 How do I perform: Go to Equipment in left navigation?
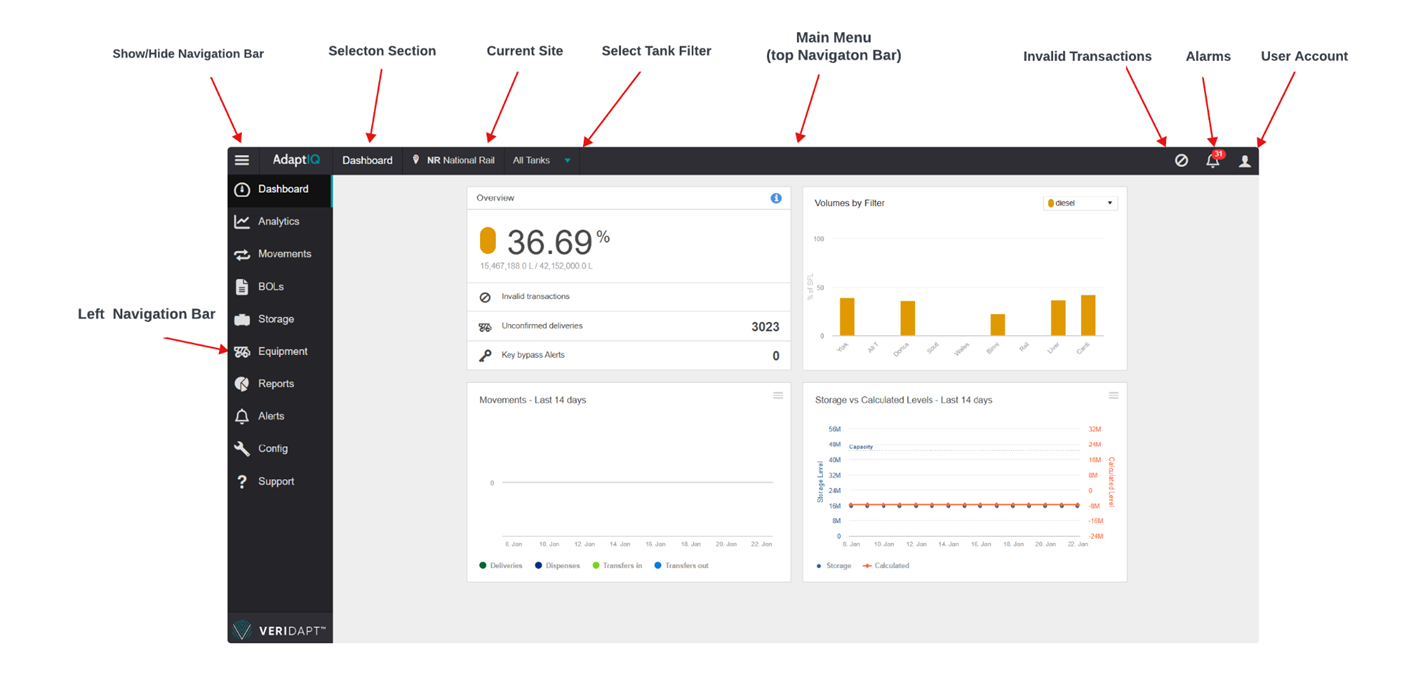coord(282,352)
